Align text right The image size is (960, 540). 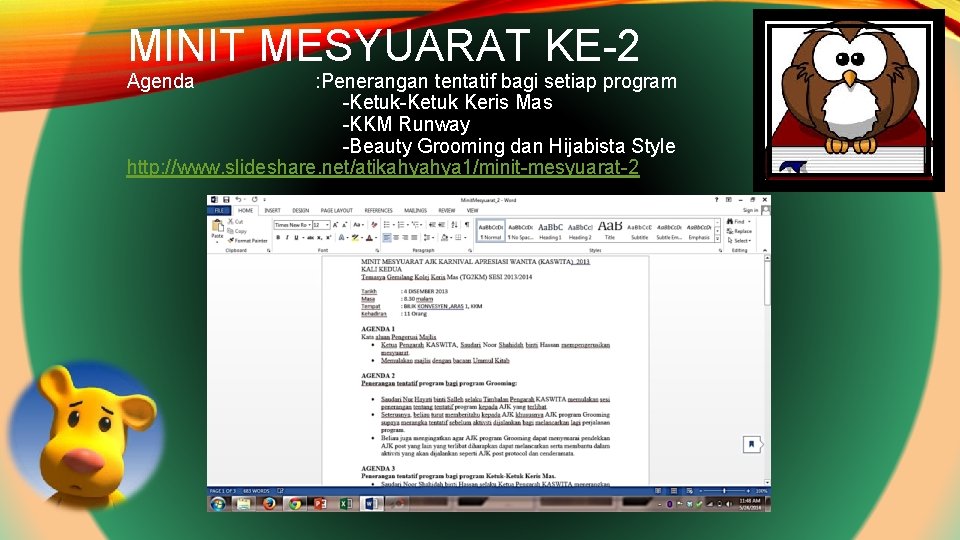click(405, 238)
